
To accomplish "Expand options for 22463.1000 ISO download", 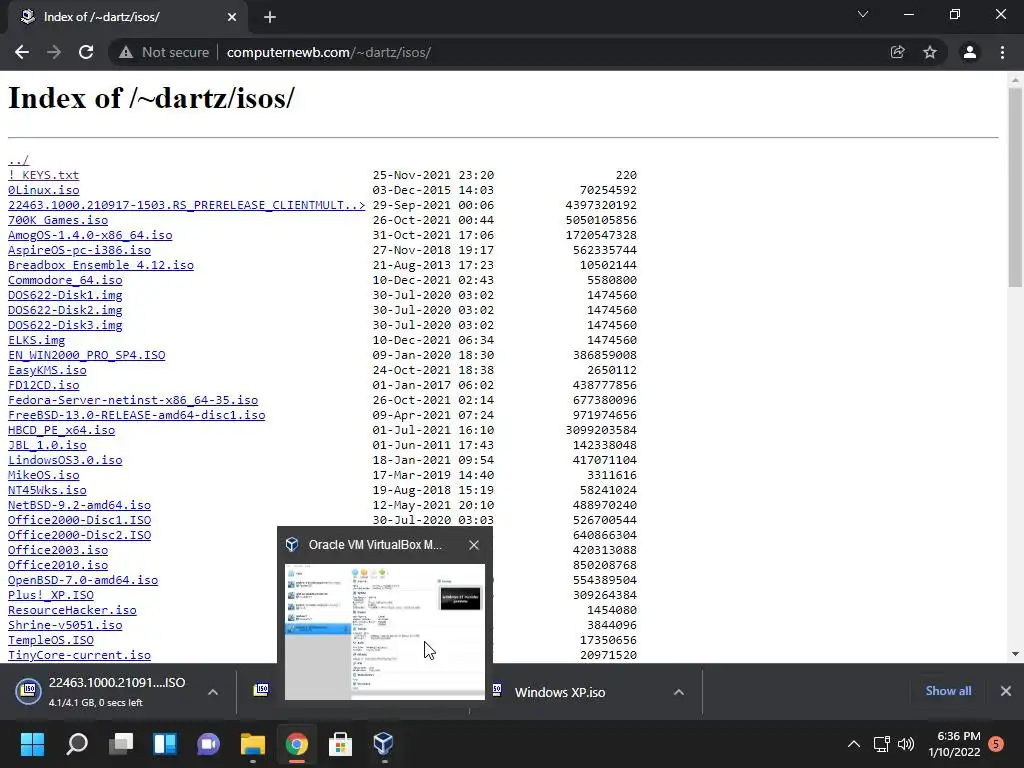I will pos(213,692).
